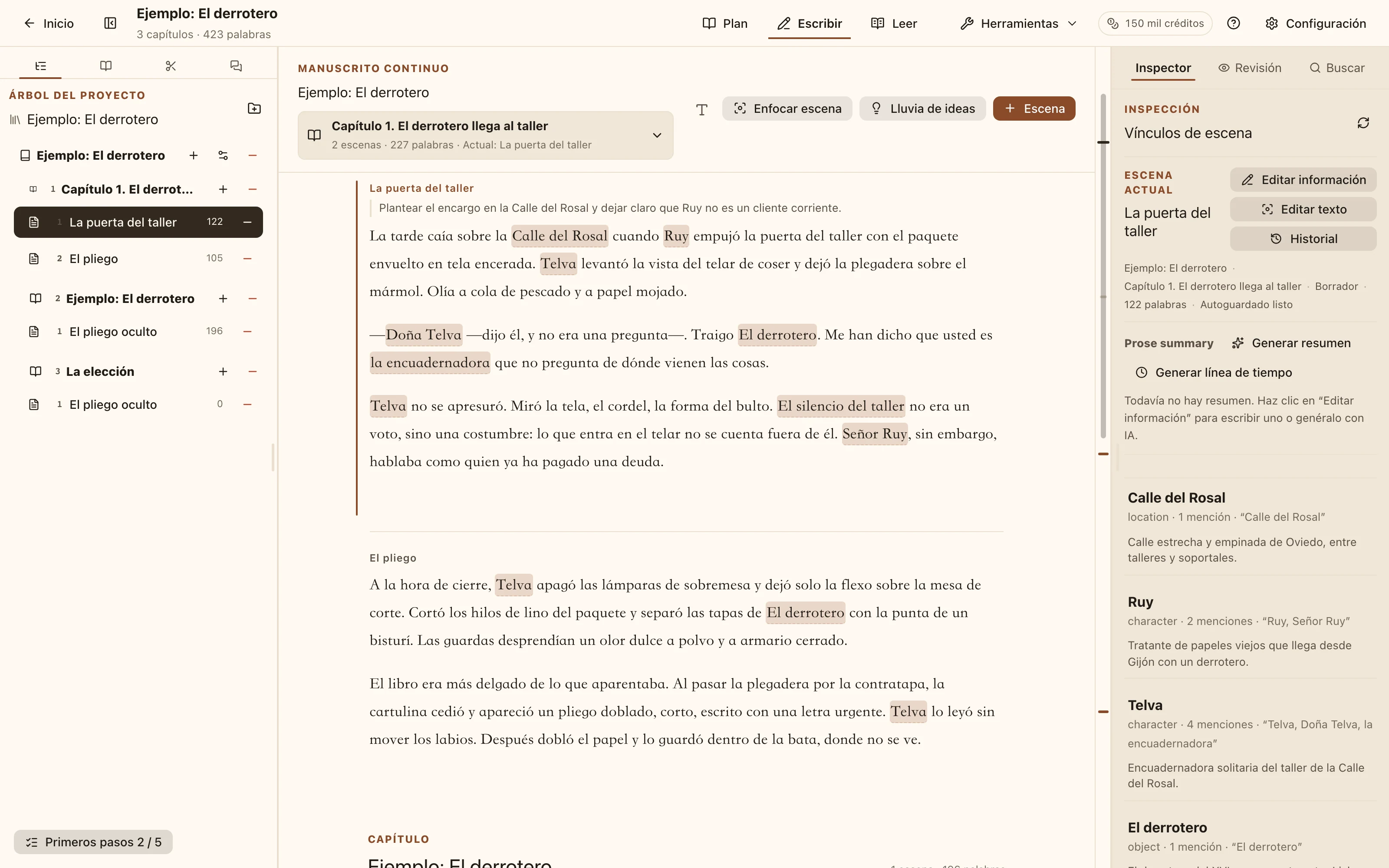Viewport: 1389px width, 868px height.
Task: Click the dark scene marker atop manuscript scrollbar
Action: [1103, 142]
